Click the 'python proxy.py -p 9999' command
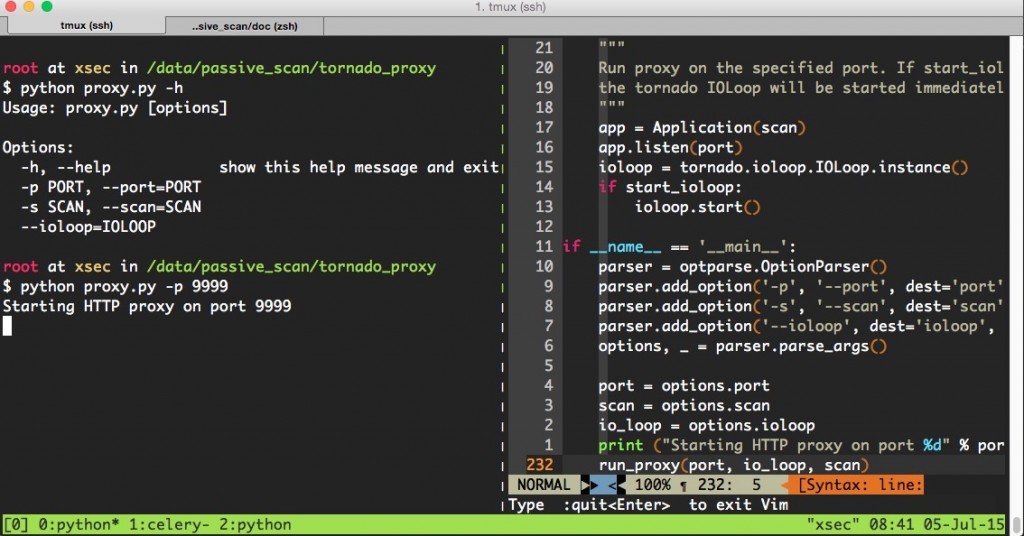The image size is (1024, 536). [124, 286]
